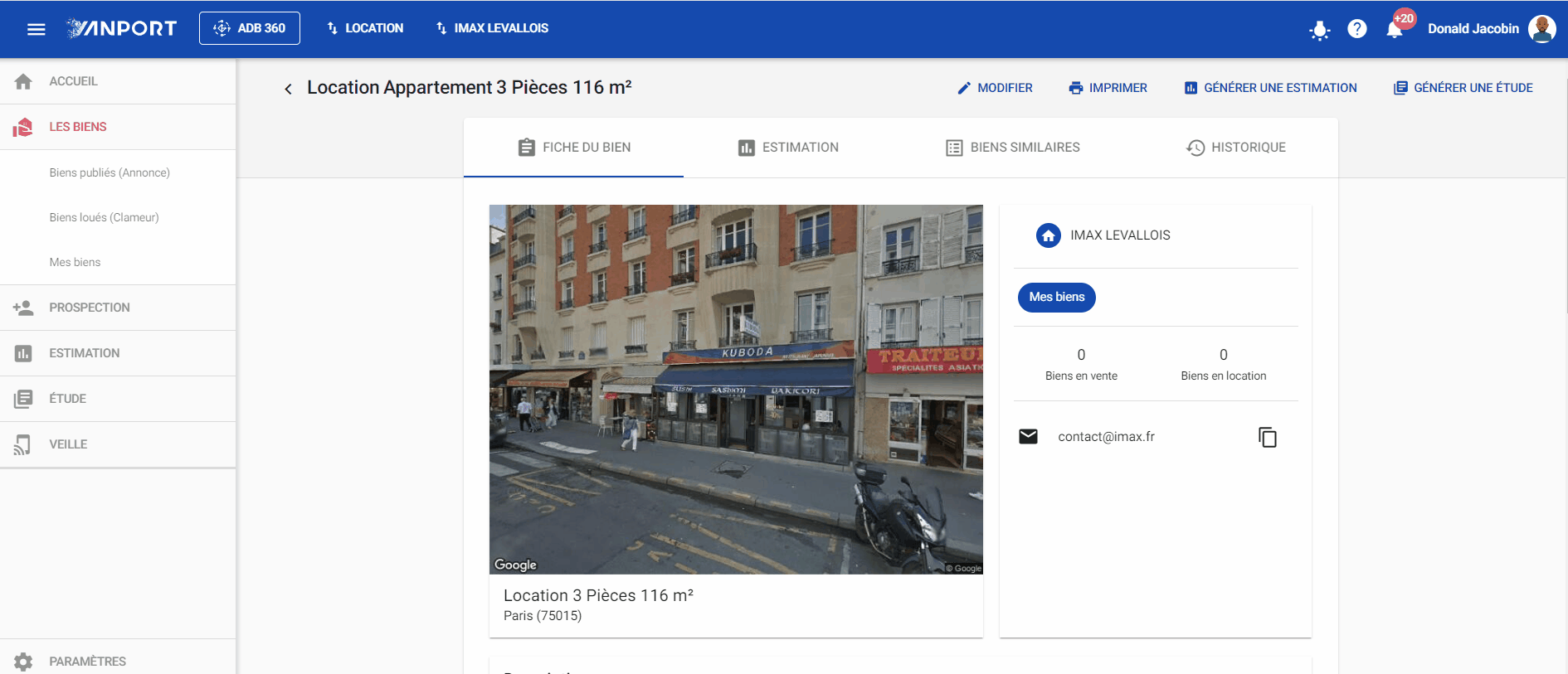Viewport: 1568px width, 674px height.
Task: Click the Yanport logo
Action: click(x=122, y=28)
